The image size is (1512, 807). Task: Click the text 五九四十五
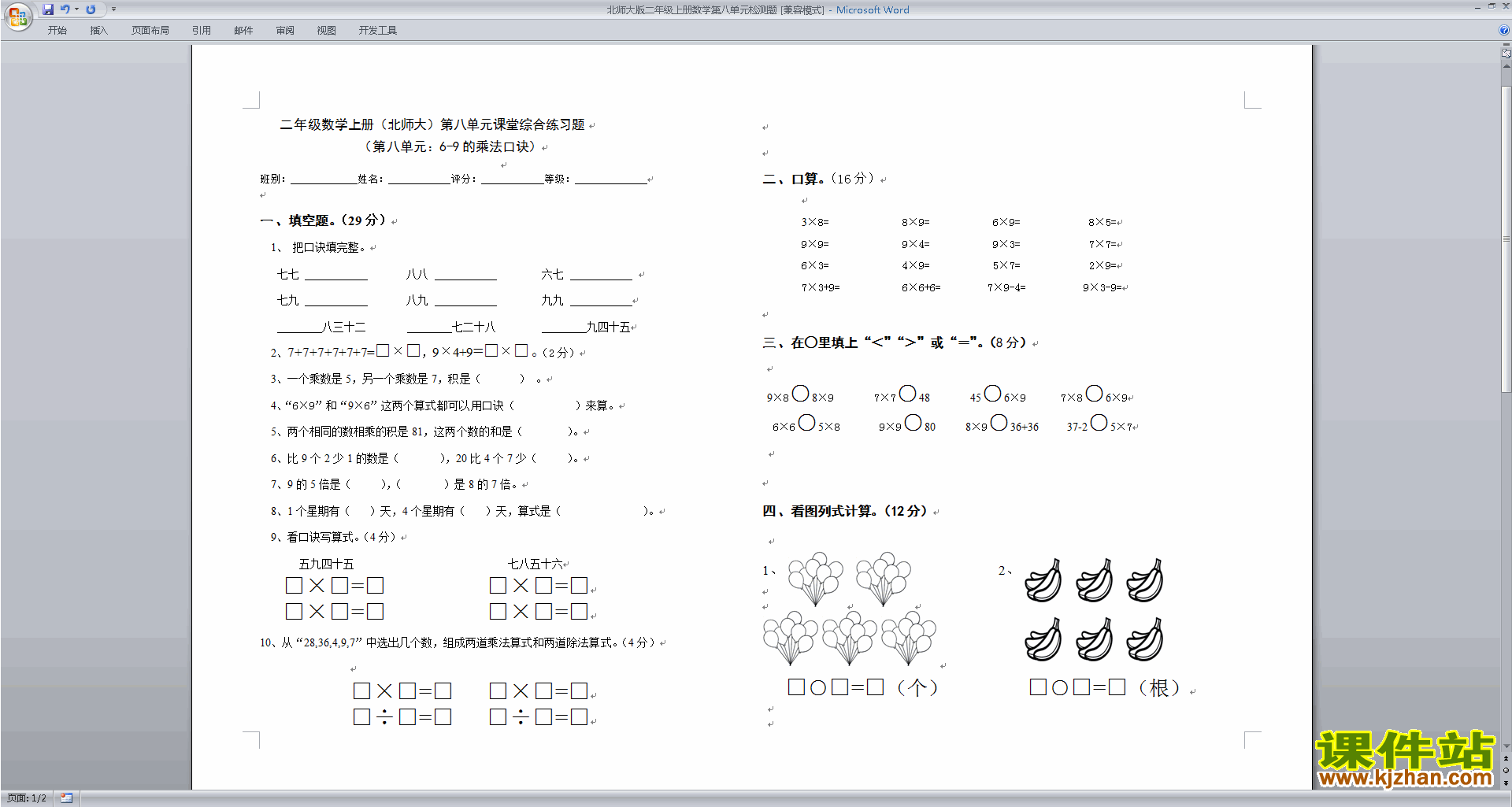[x=326, y=565]
